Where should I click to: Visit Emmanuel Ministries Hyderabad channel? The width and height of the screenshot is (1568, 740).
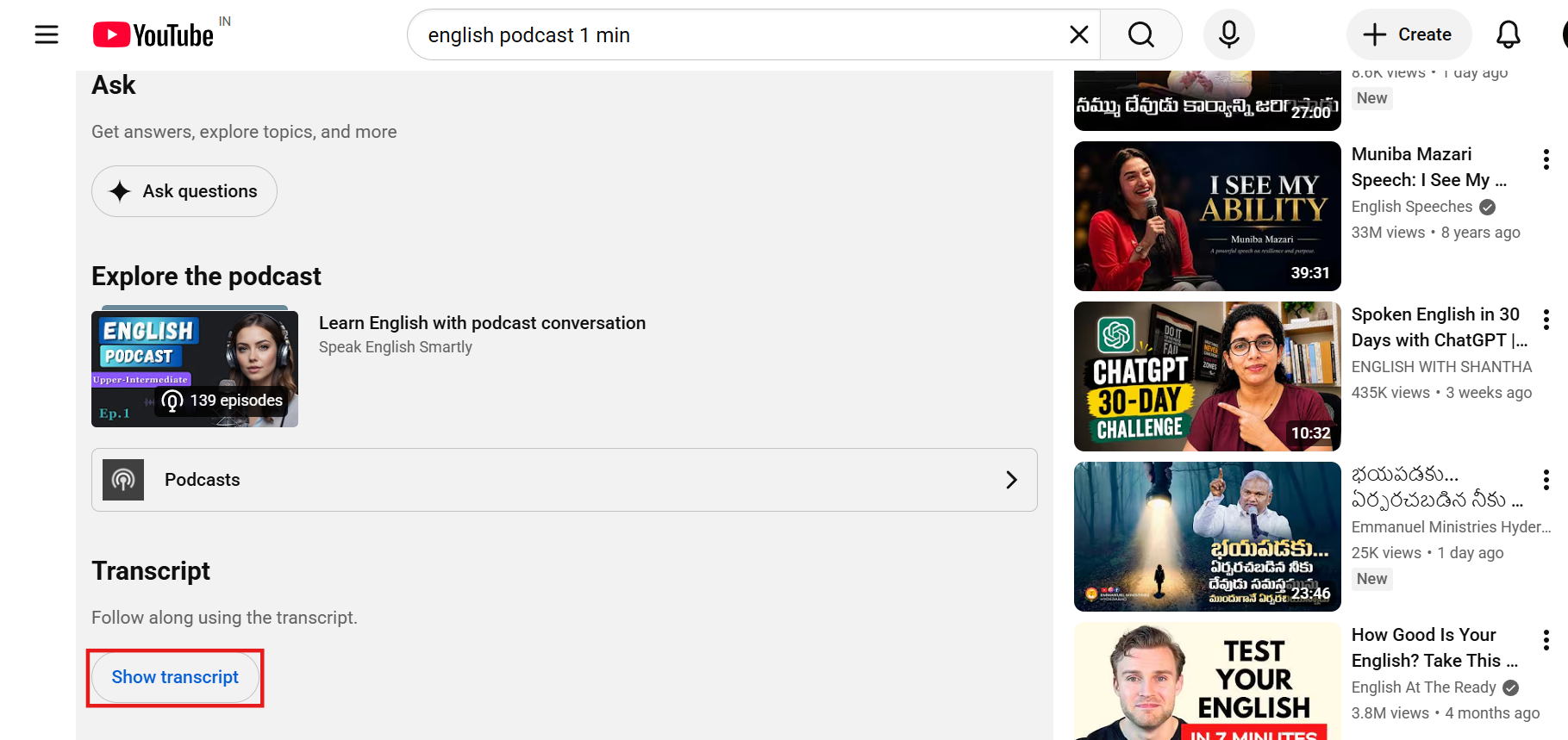click(x=1451, y=527)
